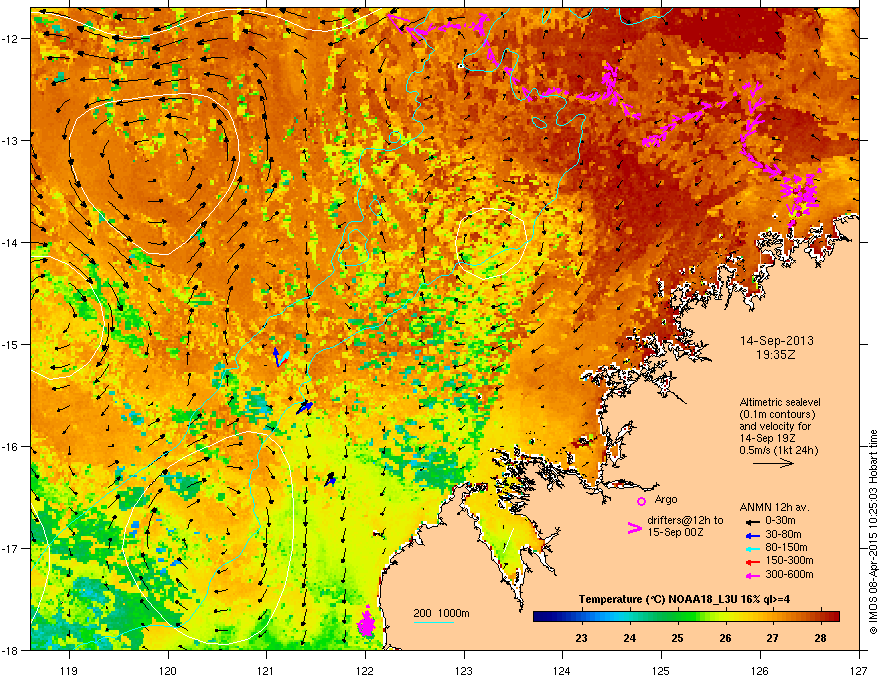This screenshot has height=680, width=880.
Task: Click the 80-150m depth text
Action: 786,547
